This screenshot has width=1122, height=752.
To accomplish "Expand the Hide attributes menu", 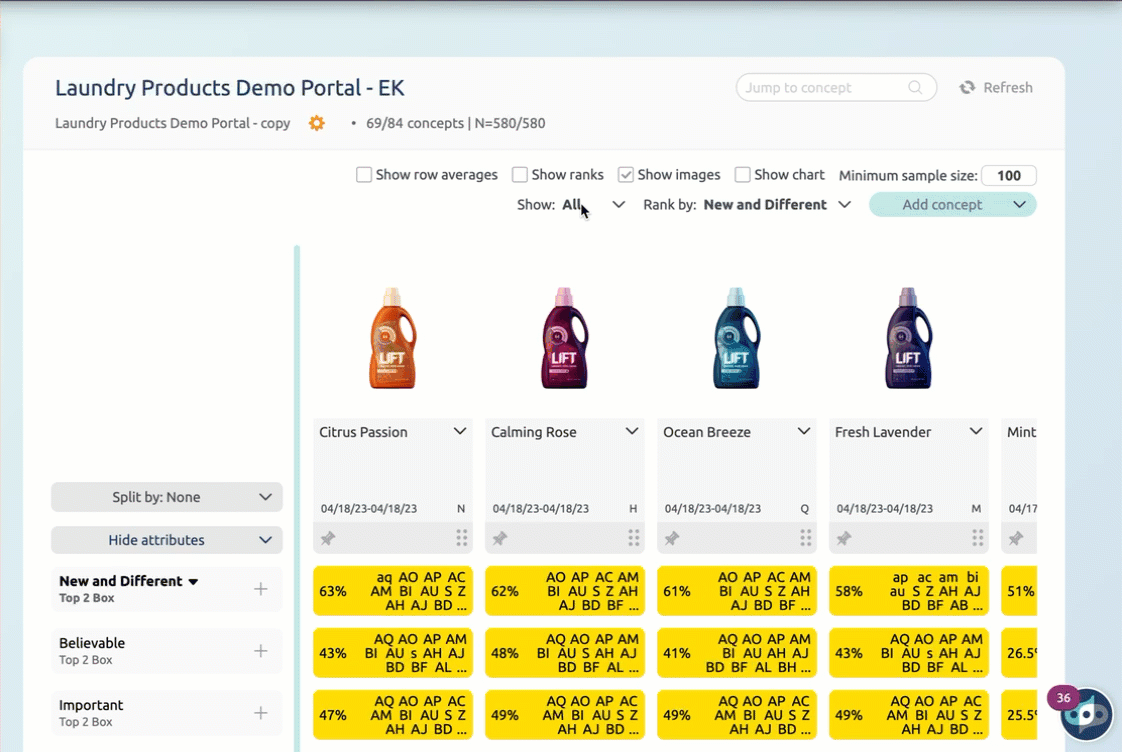I will coord(167,540).
